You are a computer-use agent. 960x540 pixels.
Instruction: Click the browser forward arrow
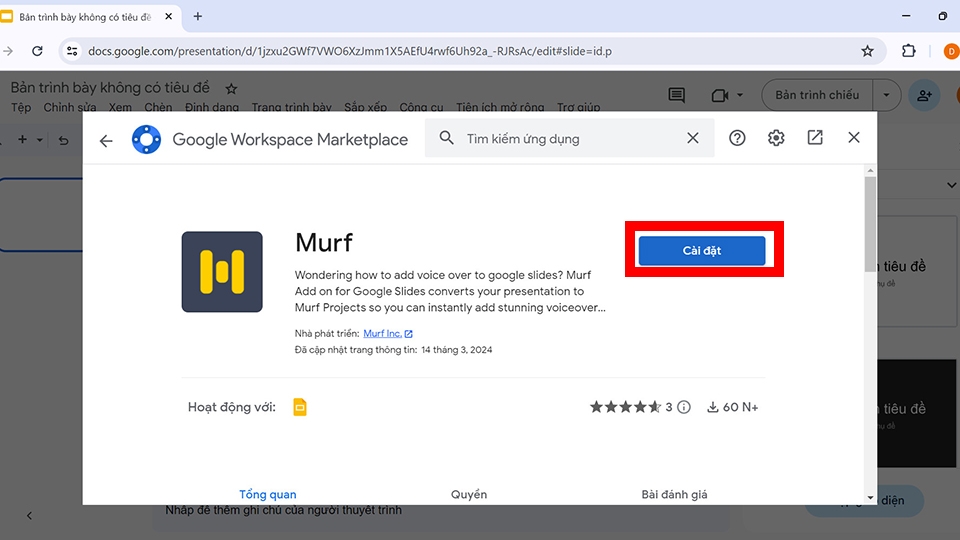(x=8, y=51)
